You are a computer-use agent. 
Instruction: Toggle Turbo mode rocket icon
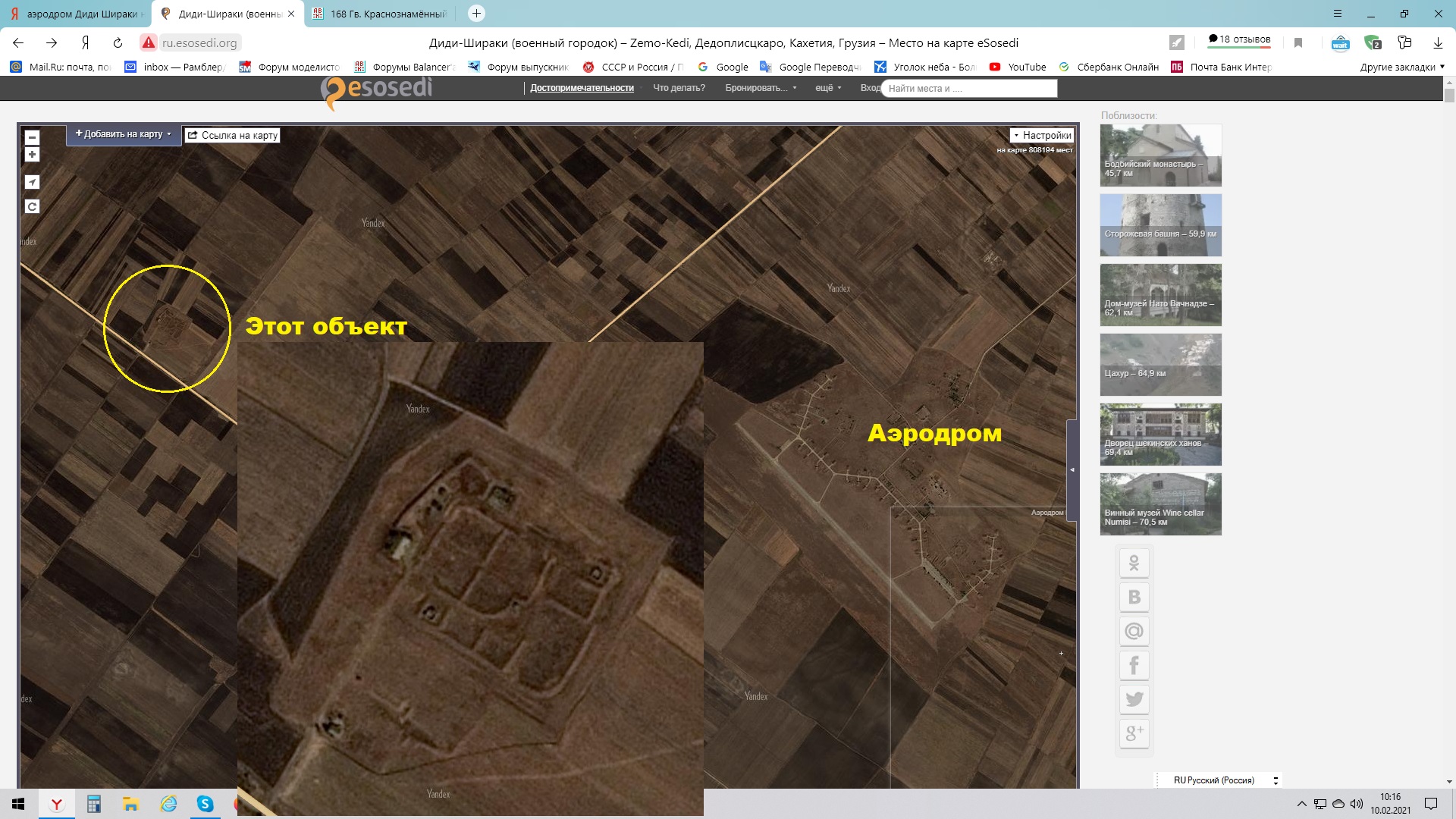pyautogui.click(x=1176, y=43)
